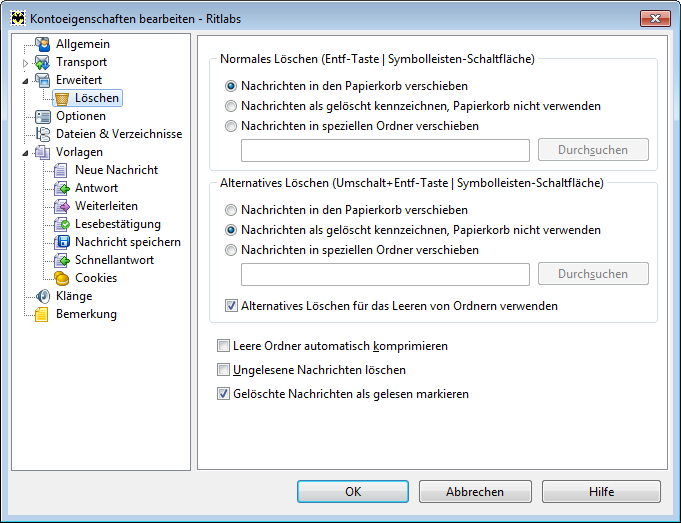Click the Vorlagen documents icon

[x=43, y=152]
